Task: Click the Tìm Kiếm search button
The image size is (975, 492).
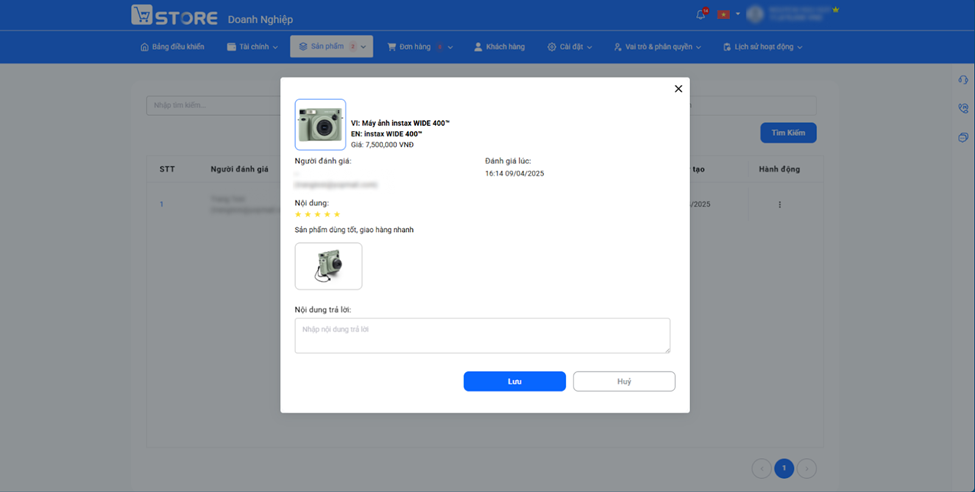Action: coord(788,132)
